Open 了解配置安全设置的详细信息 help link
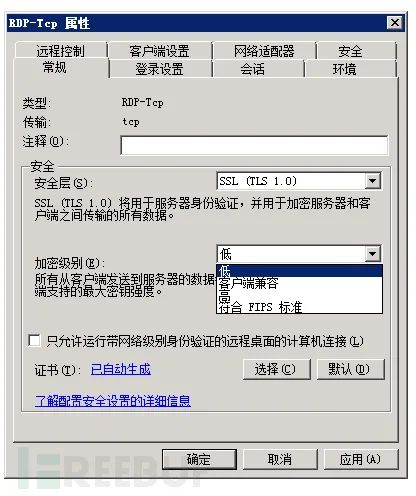This screenshot has height=496, width=416. 113,401
